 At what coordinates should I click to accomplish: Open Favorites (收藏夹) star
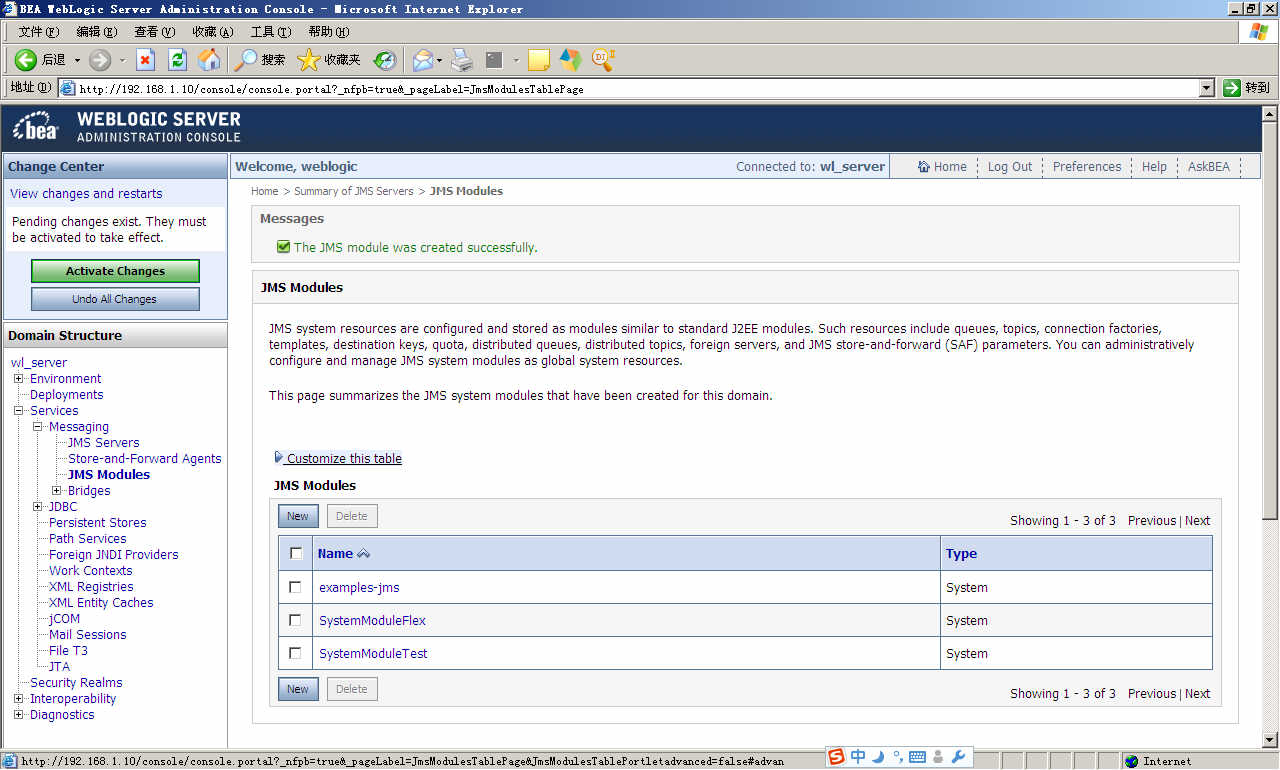coord(309,60)
